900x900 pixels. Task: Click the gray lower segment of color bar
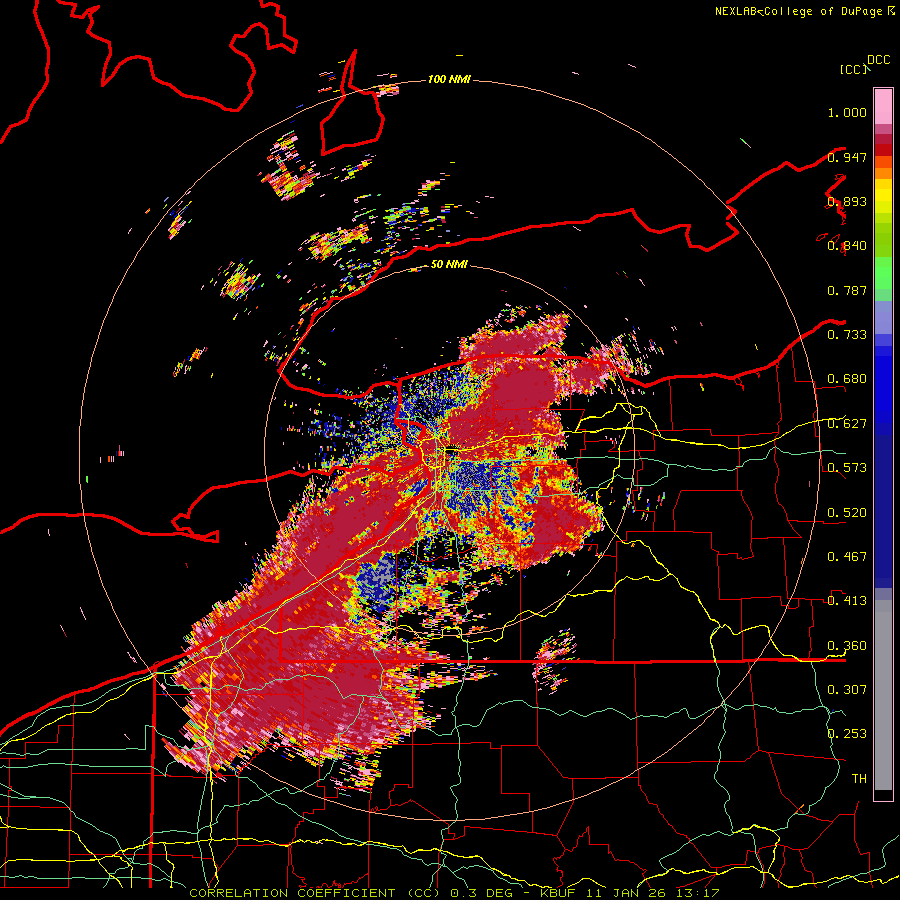(x=883, y=695)
